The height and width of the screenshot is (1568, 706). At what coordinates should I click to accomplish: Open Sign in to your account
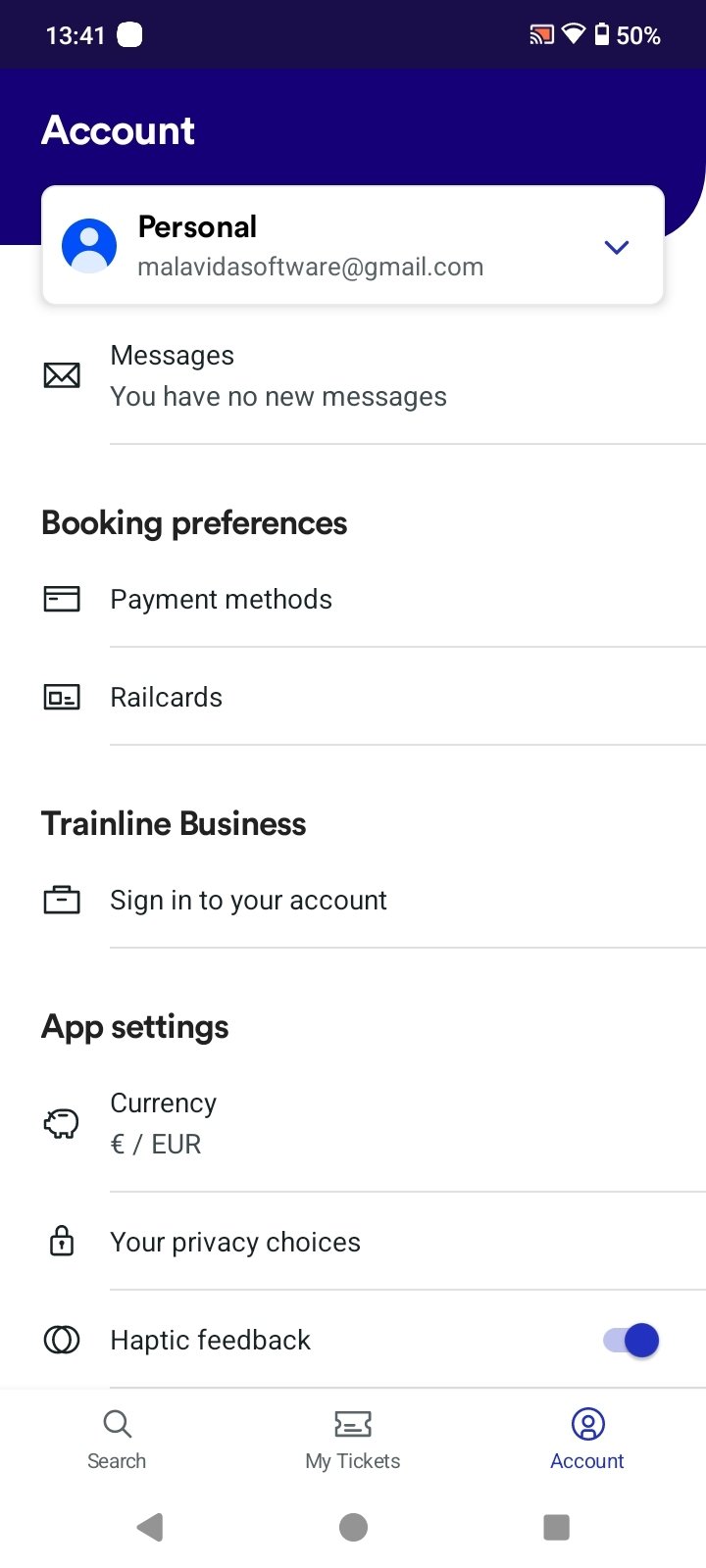[249, 900]
